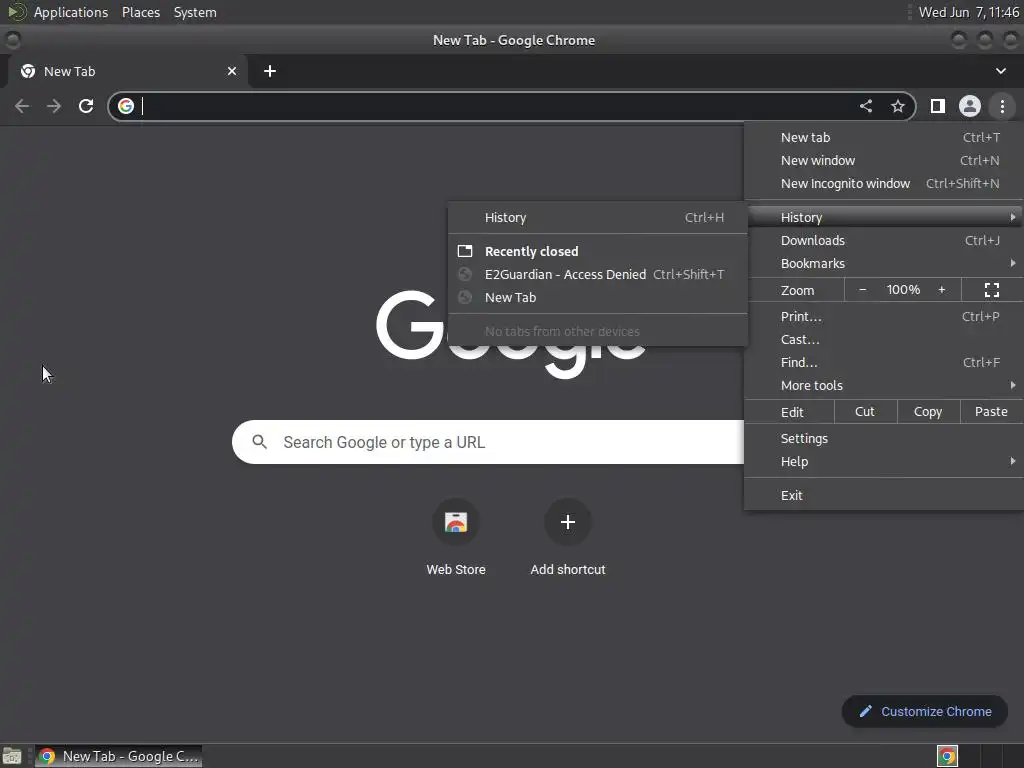The image size is (1024, 768).
Task: Click the Paste button in Edit row
Action: tap(991, 412)
